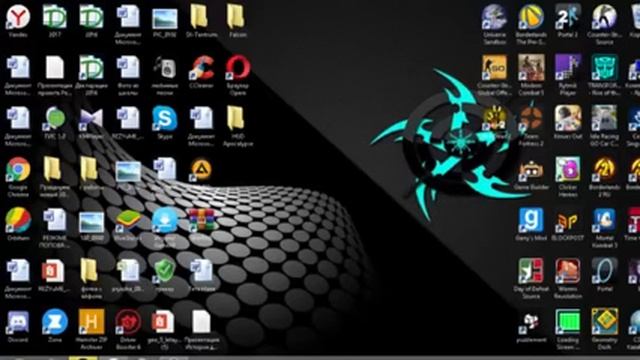The height and width of the screenshot is (360, 640).
Task: Open the РЕЗЮМЕ ПОПОВА Word document
Action: 55,221
